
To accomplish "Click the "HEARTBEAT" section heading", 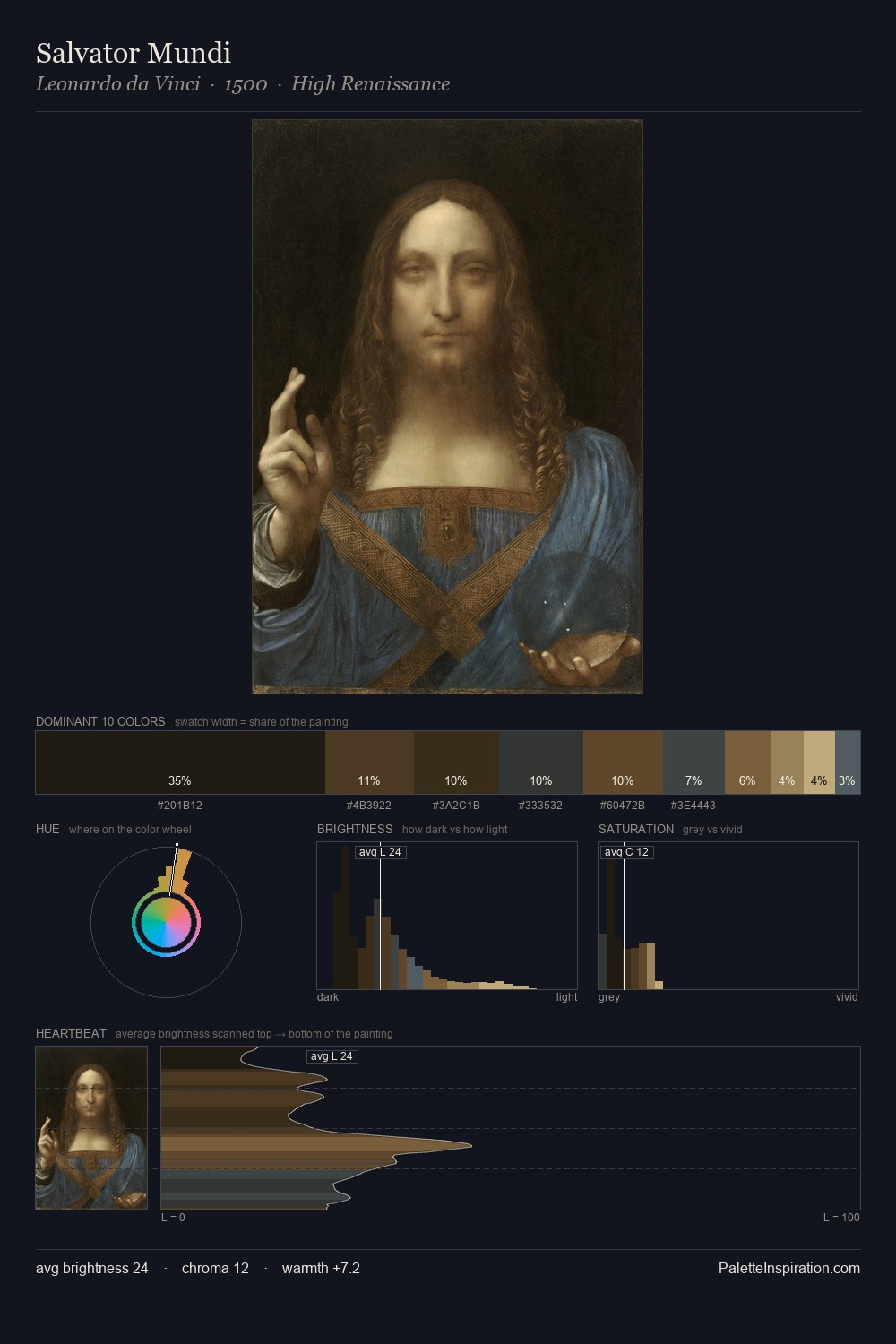I will pyautogui.click(x=71, y=1033).
